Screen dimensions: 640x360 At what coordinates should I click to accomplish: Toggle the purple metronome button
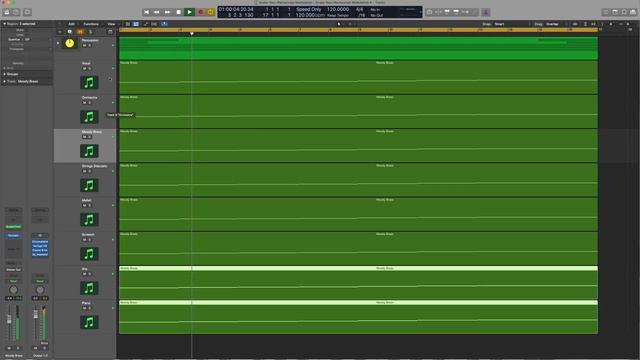point(486,12)
